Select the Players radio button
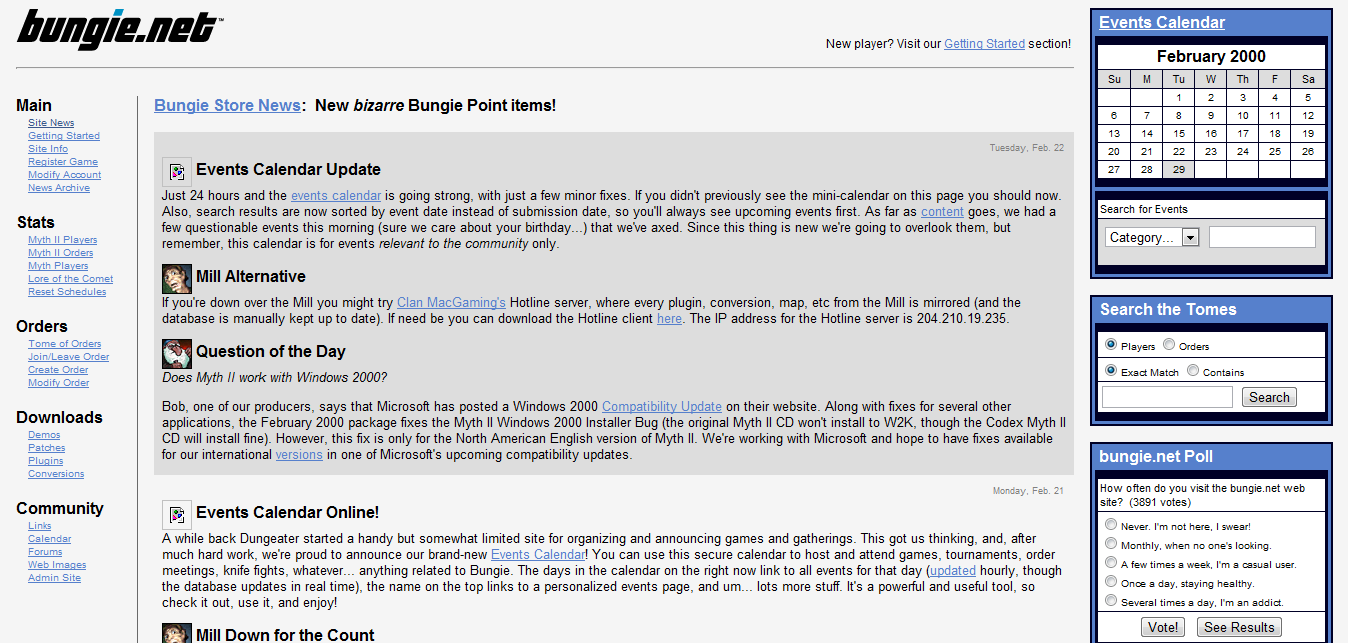 [x=1111, y=345]
